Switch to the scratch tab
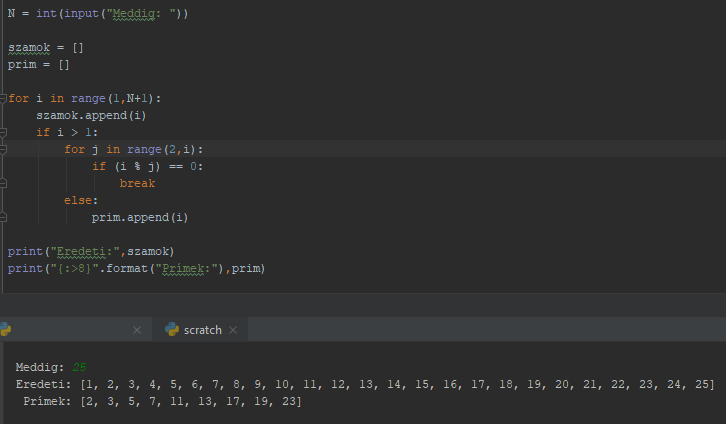The image size is (726, 424). pos(202,330)
